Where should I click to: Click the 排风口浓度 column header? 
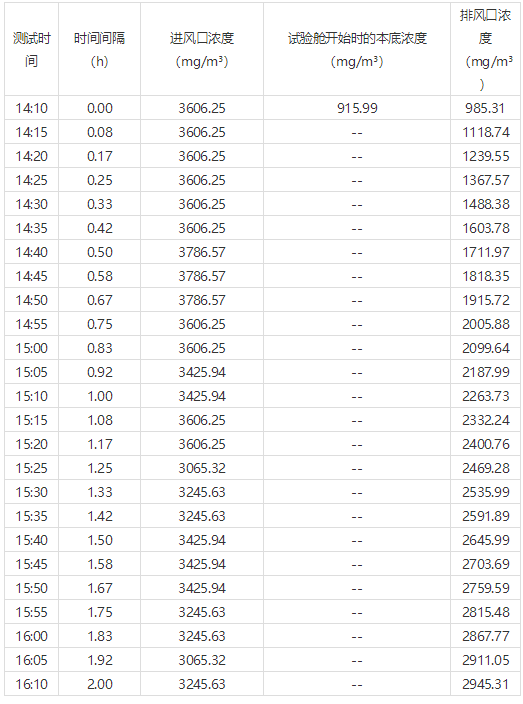click(x=485, y=49)
